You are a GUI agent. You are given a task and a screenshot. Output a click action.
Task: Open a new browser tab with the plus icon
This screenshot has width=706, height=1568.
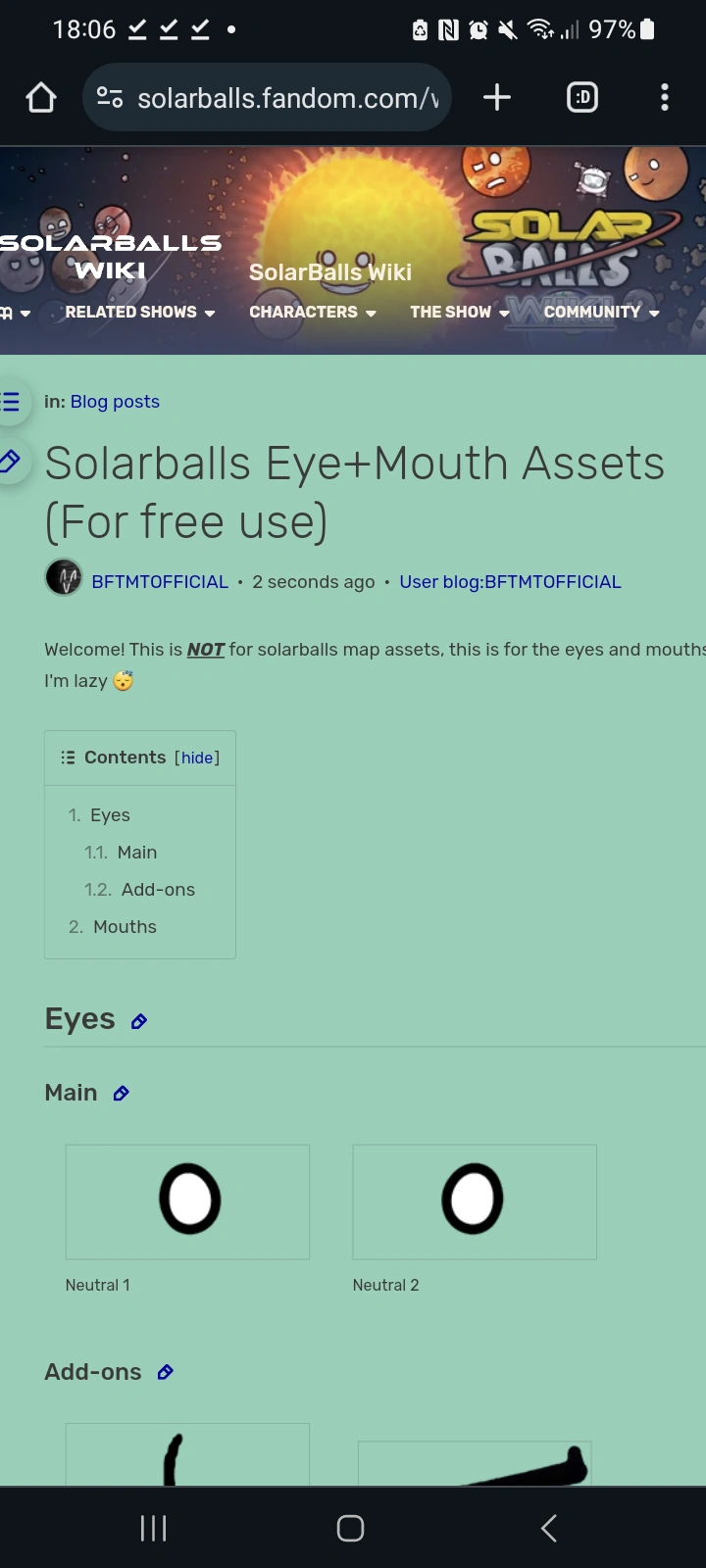click(496, 97)
